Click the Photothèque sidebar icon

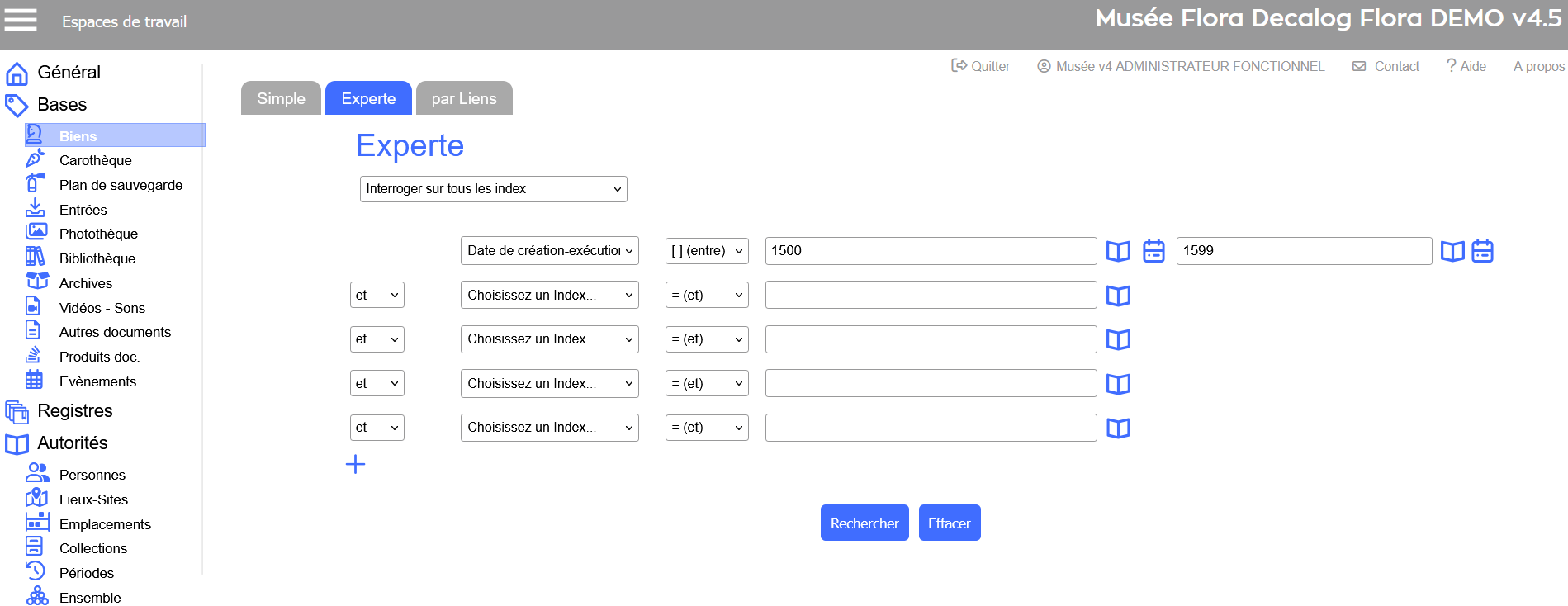(36, 233)
